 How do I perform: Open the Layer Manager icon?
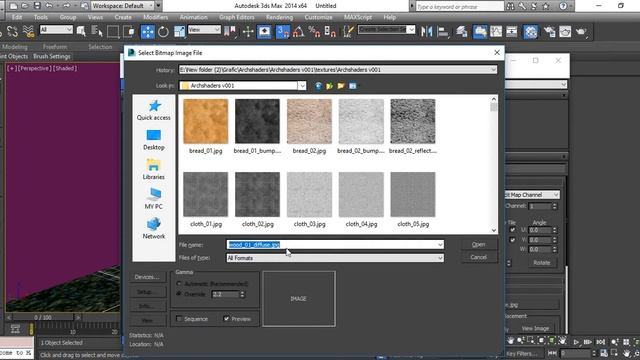[x=462, y=31]
